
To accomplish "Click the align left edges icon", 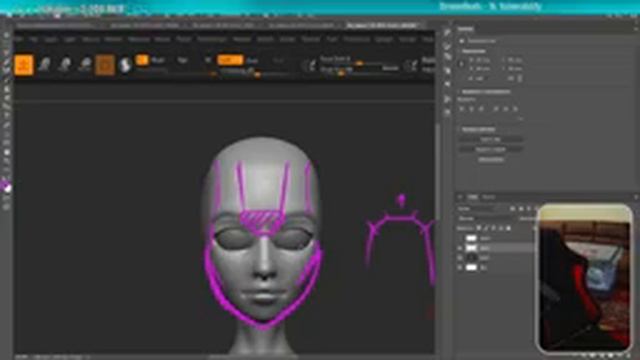I will (x=462, y=109).
